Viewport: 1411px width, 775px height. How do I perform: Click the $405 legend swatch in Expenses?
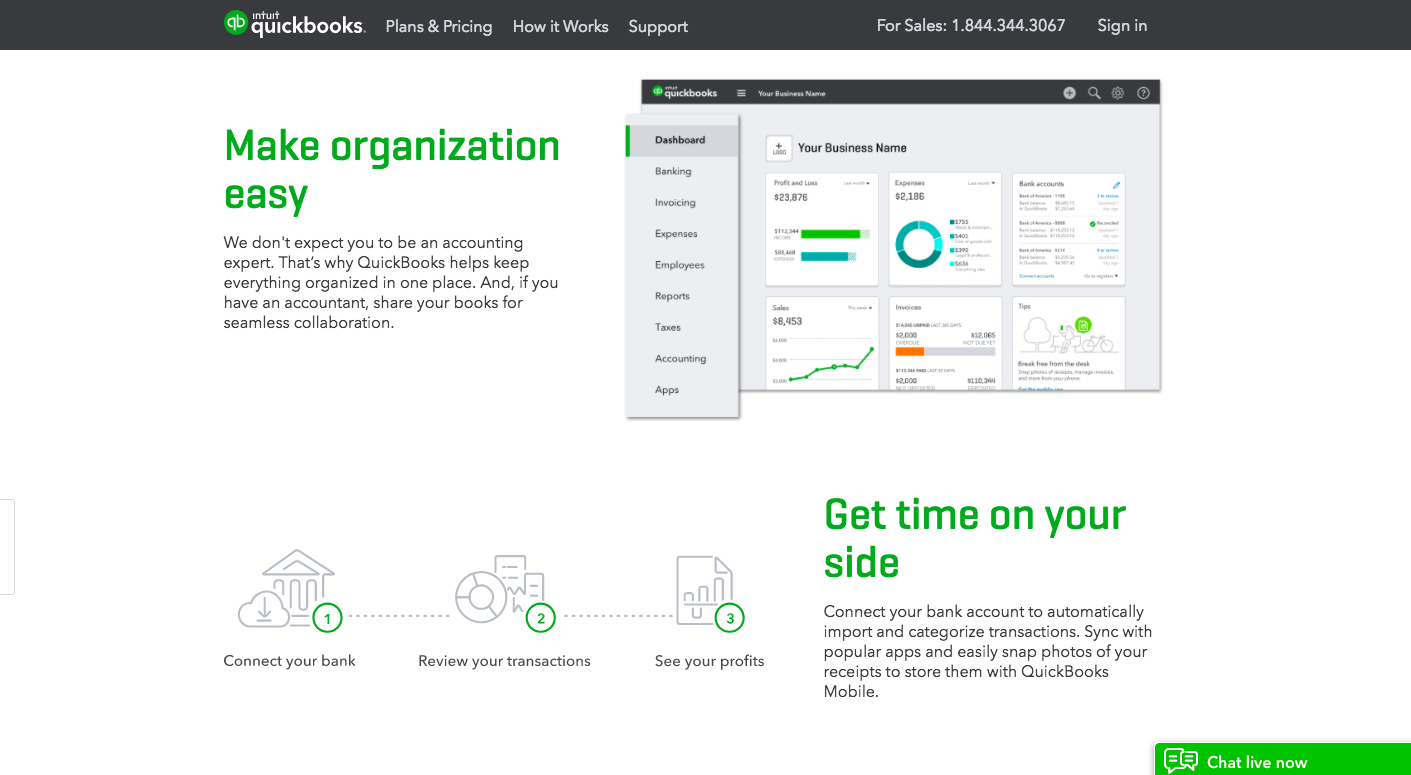pyautogui.click(x=951, y=236)
